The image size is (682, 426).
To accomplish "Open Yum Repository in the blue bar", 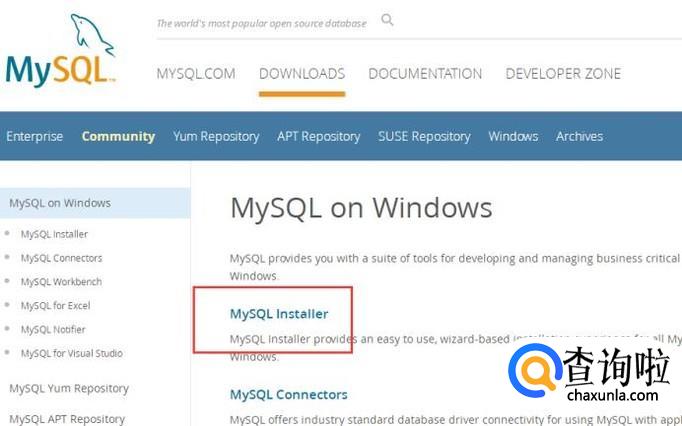I will [x=216, y=136].
